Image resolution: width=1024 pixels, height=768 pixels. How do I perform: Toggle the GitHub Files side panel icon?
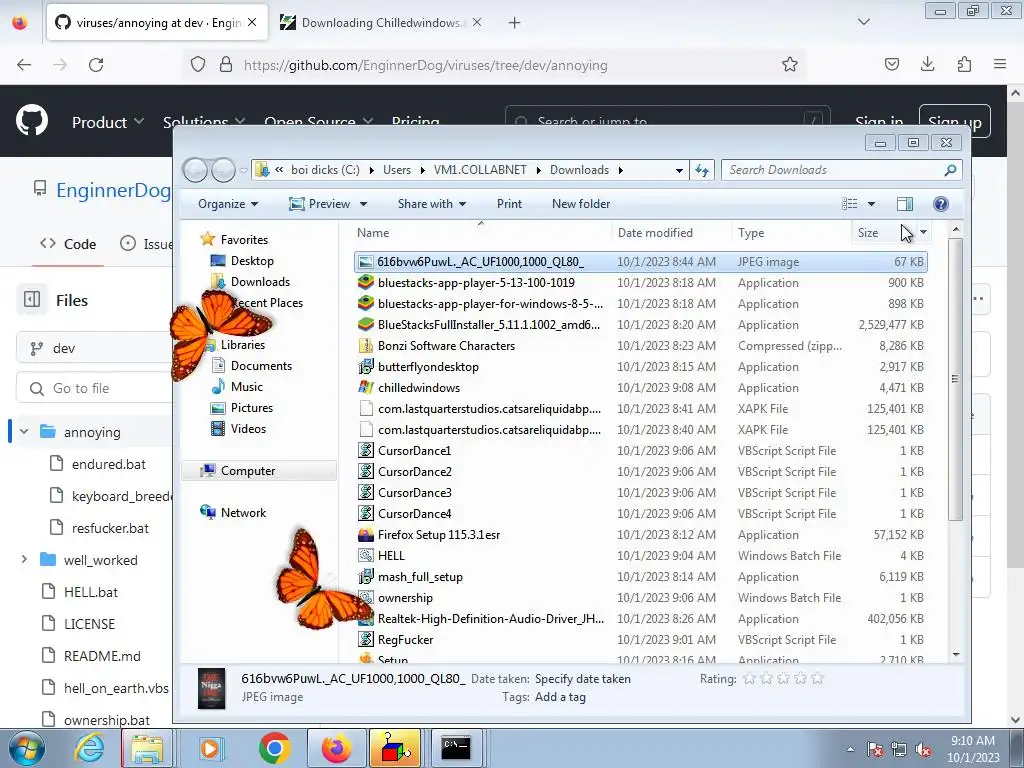click(31, 300)
